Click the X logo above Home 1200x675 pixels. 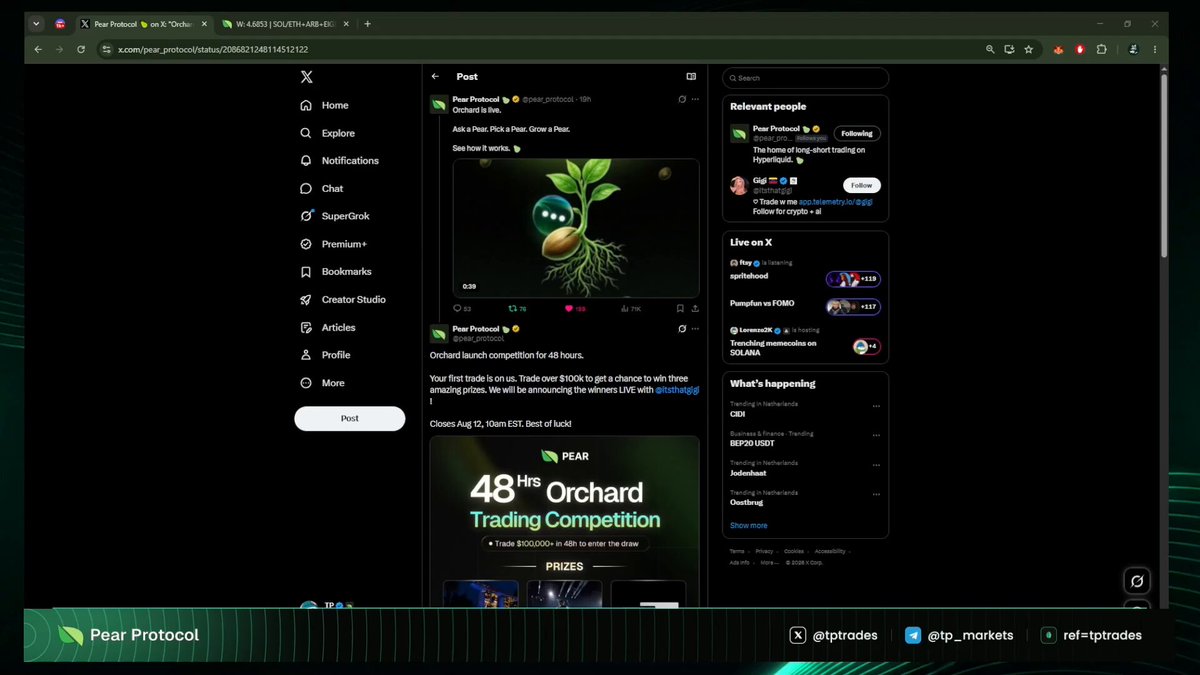pos(307,77)
